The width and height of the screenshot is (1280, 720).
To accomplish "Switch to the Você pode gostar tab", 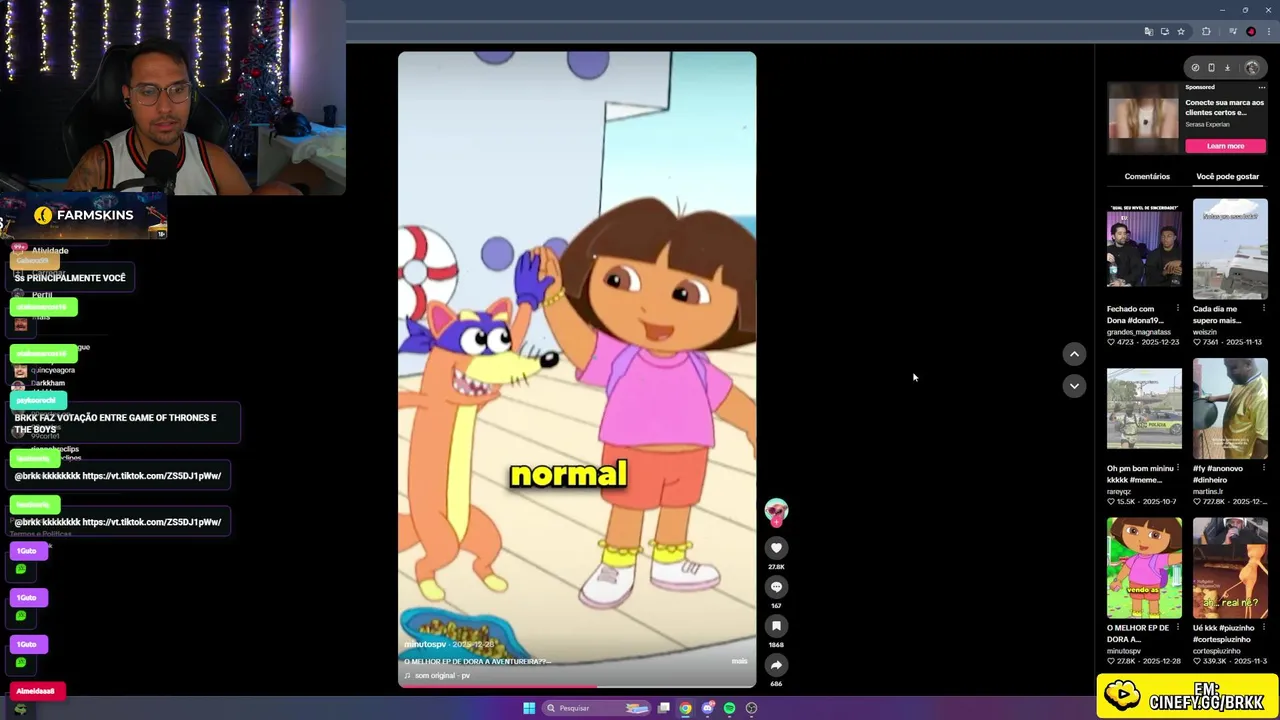I will [1227, 176].
